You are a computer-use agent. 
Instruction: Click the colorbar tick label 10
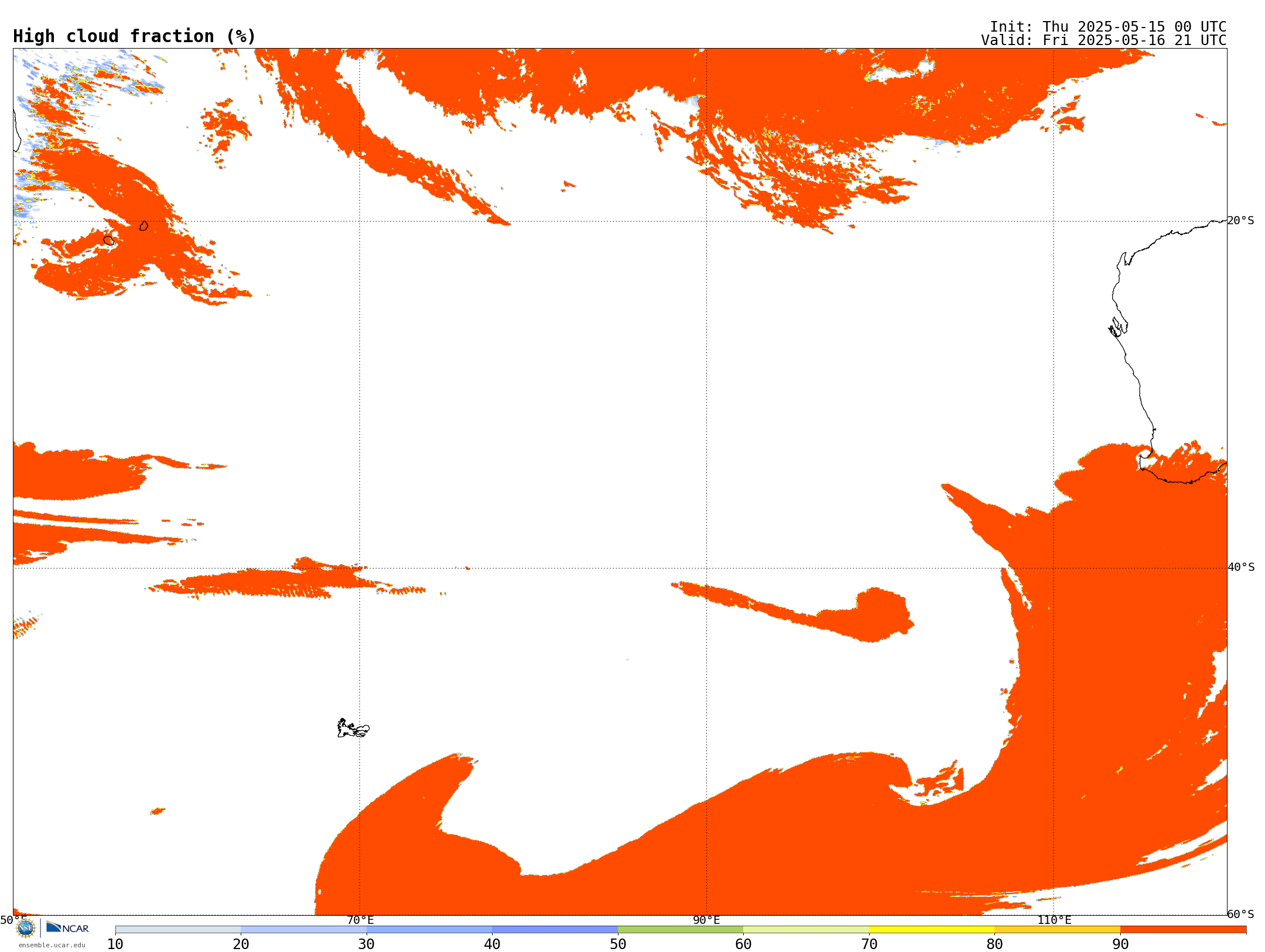tap(115, 944)
